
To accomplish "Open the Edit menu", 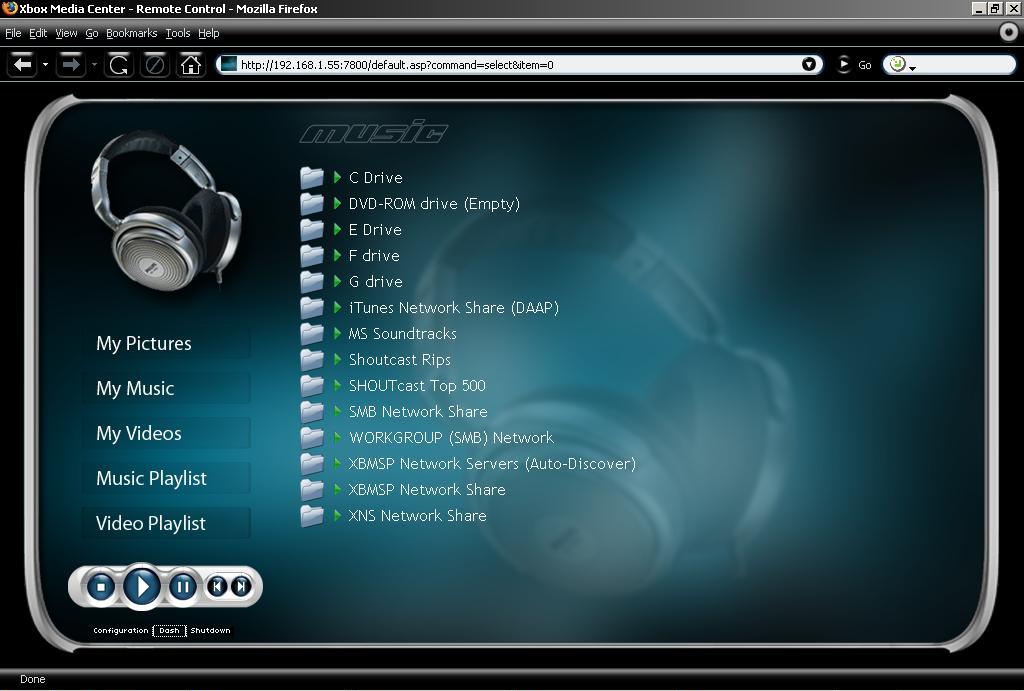I will [38, 33].
